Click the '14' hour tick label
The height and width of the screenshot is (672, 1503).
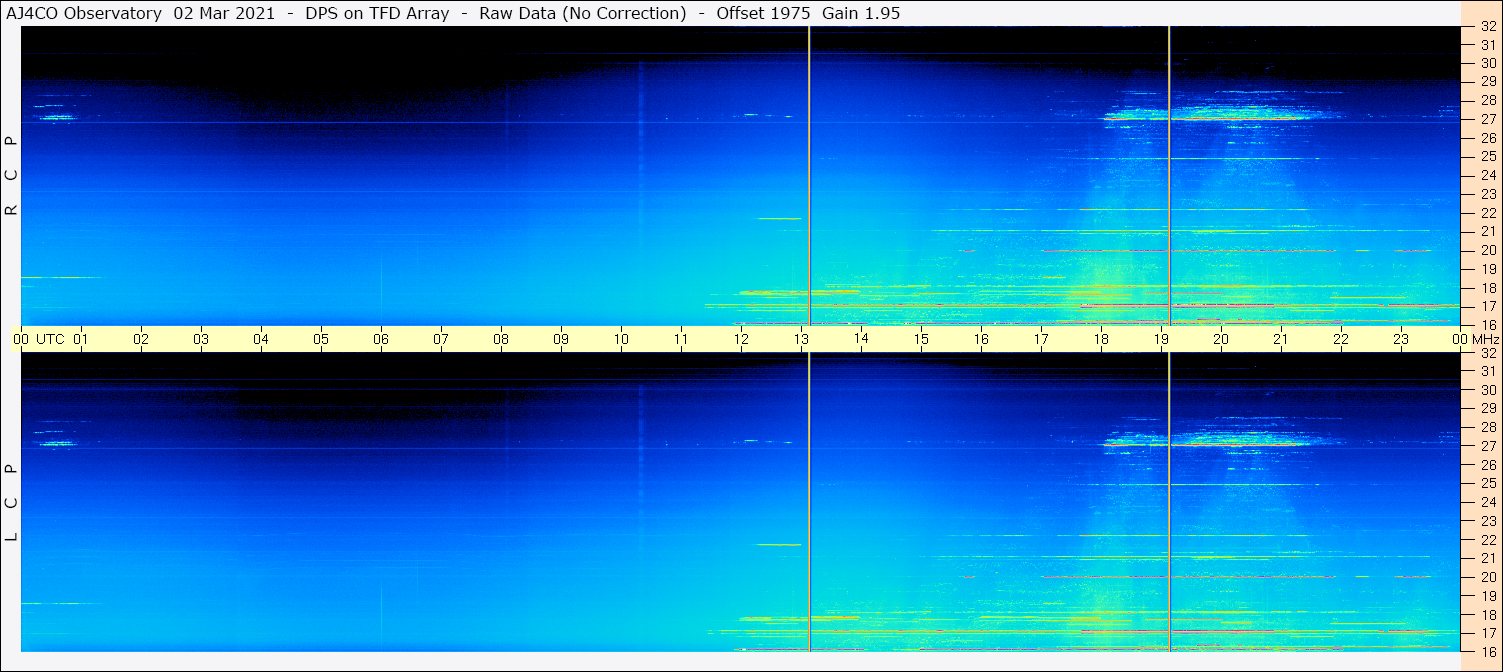(861, 339)
